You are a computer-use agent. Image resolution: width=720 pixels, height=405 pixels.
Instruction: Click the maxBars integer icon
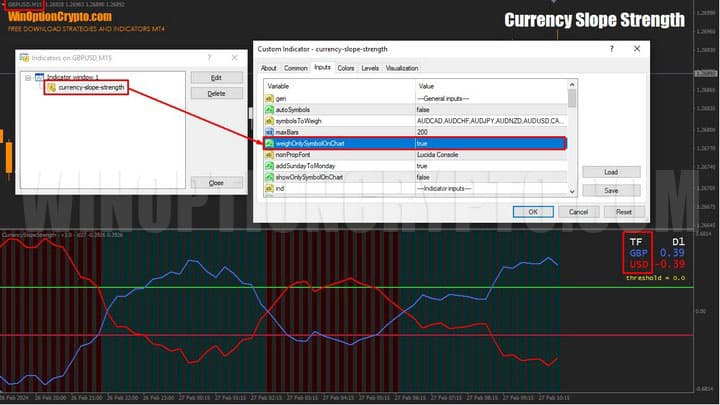click(x=270, y=132)
